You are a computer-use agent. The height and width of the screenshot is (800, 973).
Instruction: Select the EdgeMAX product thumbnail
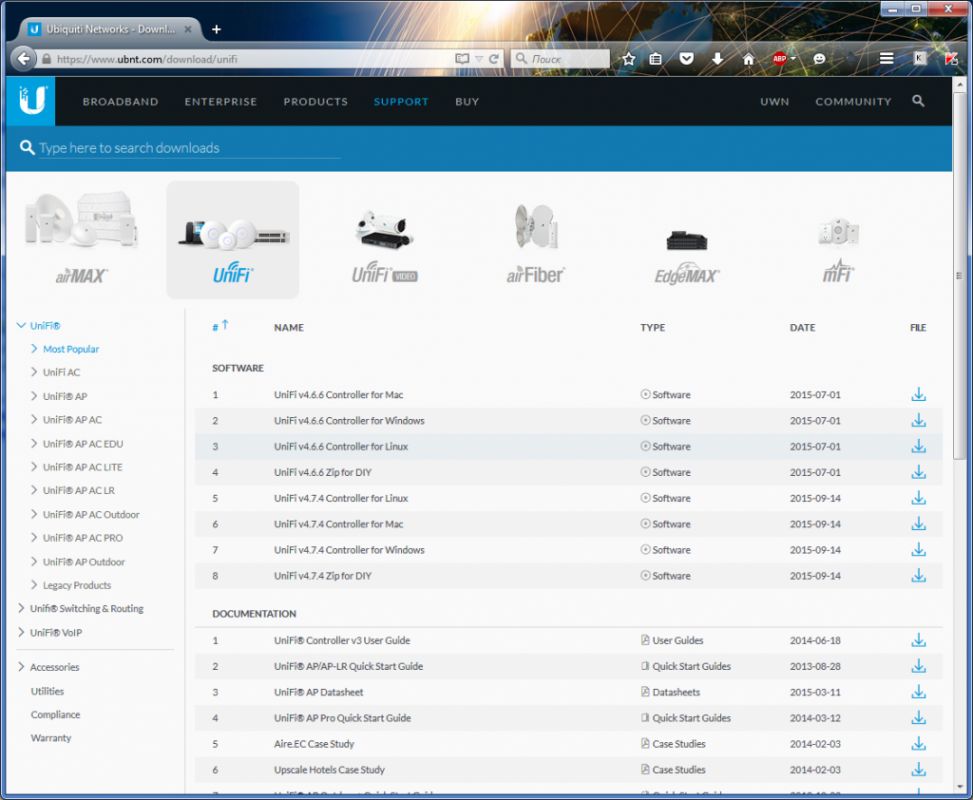pyautogui.click(x=687, y=256)
